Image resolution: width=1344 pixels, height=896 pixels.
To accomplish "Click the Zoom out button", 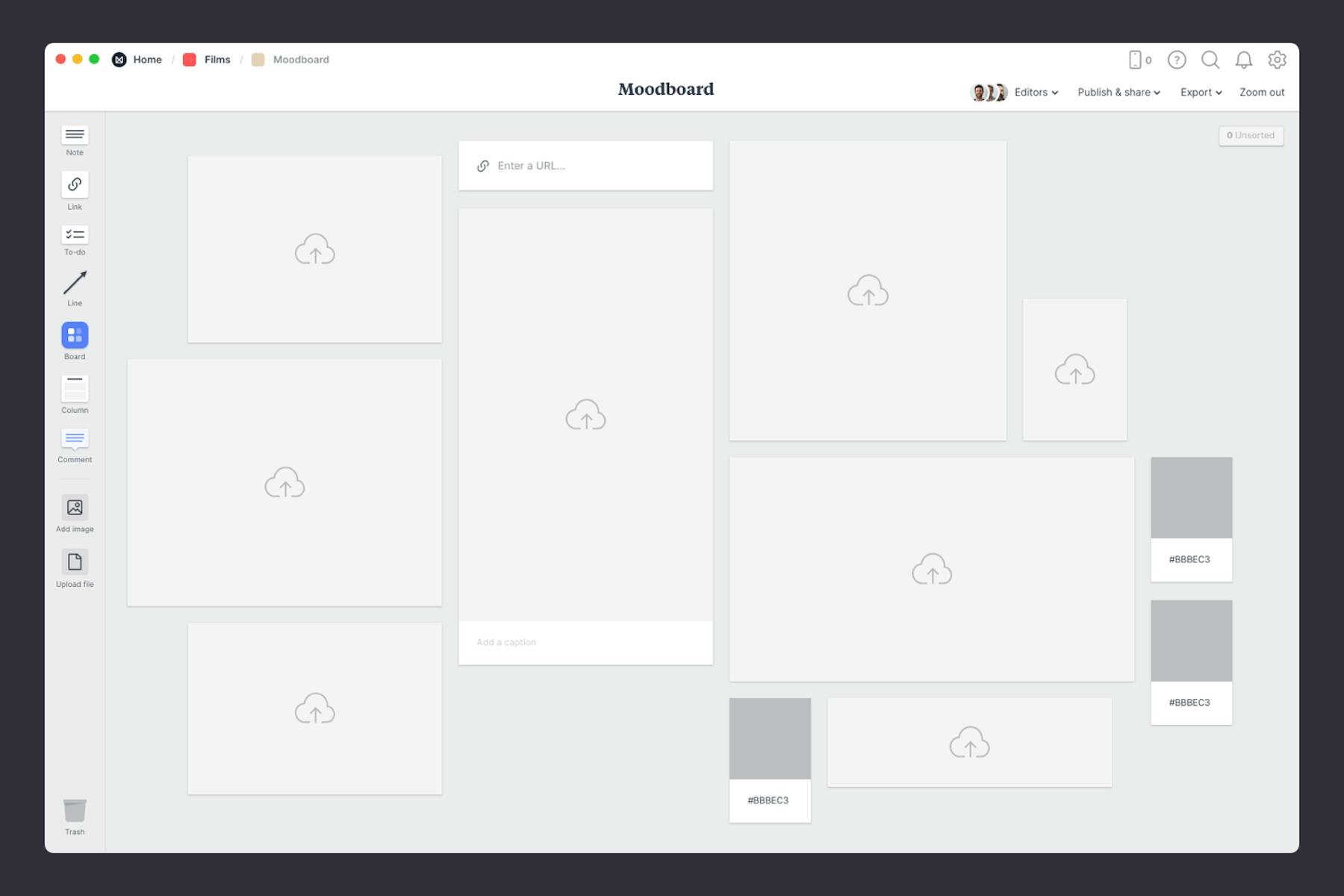I will point(1261,92).
